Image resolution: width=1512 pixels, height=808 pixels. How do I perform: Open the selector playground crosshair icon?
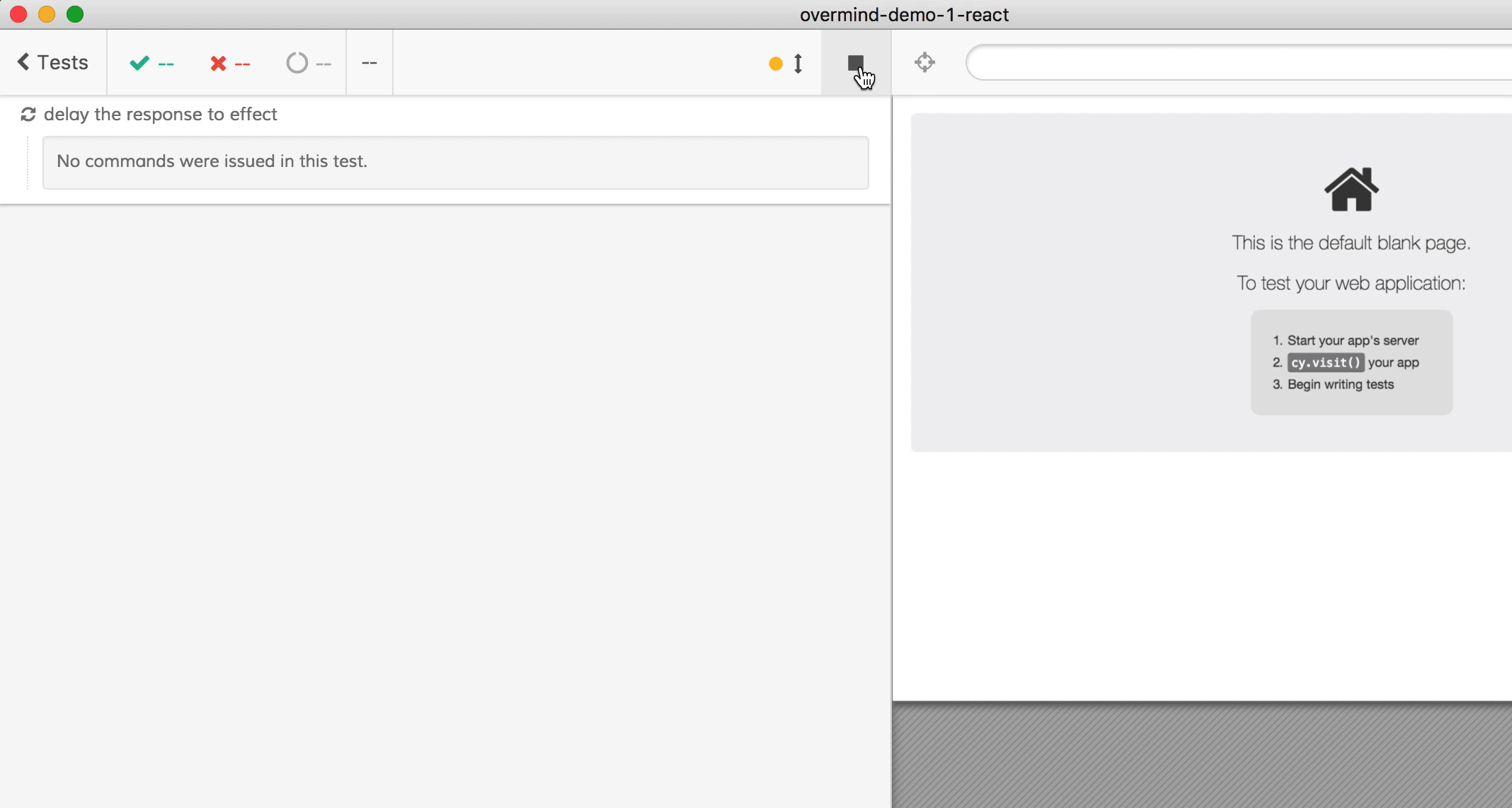[924, 62]
